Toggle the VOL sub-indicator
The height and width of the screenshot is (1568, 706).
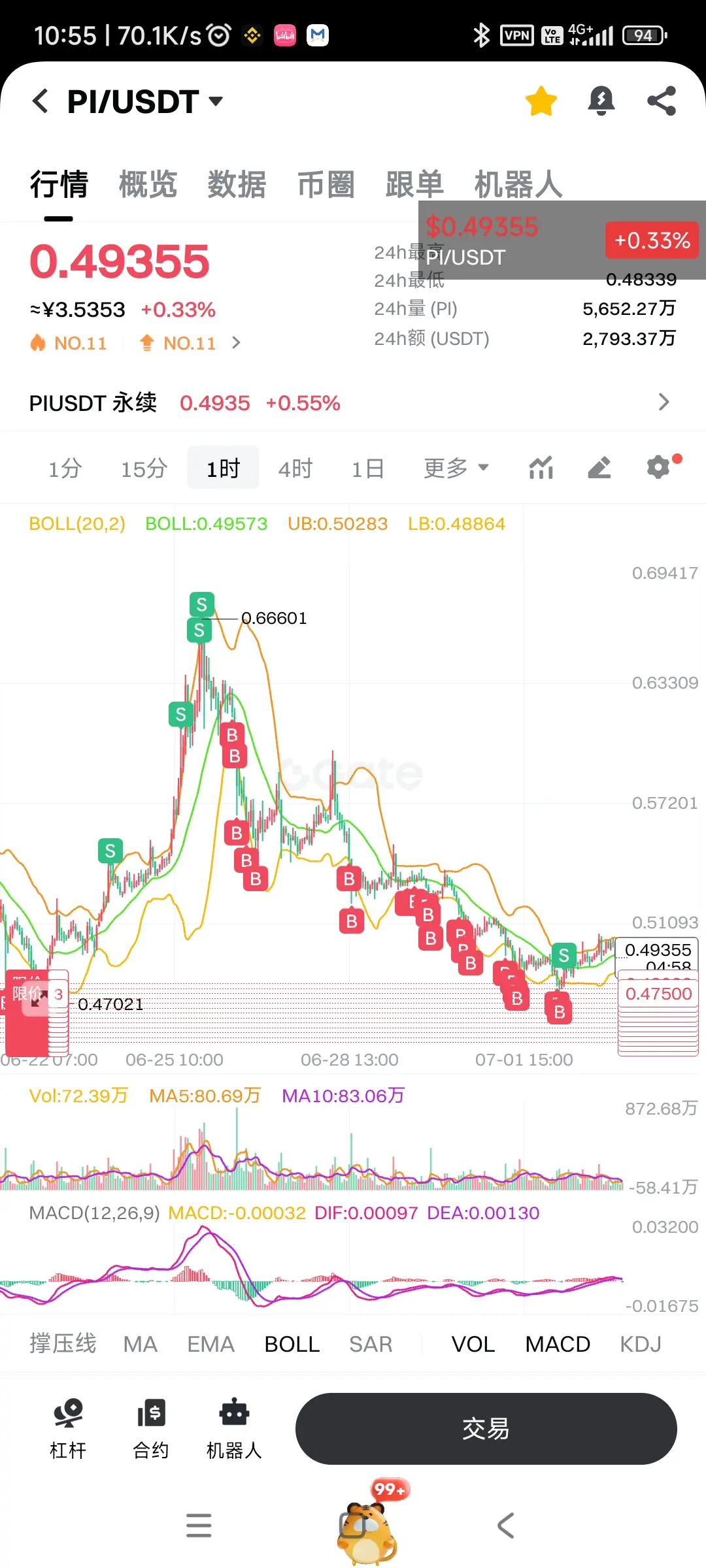473,1344
